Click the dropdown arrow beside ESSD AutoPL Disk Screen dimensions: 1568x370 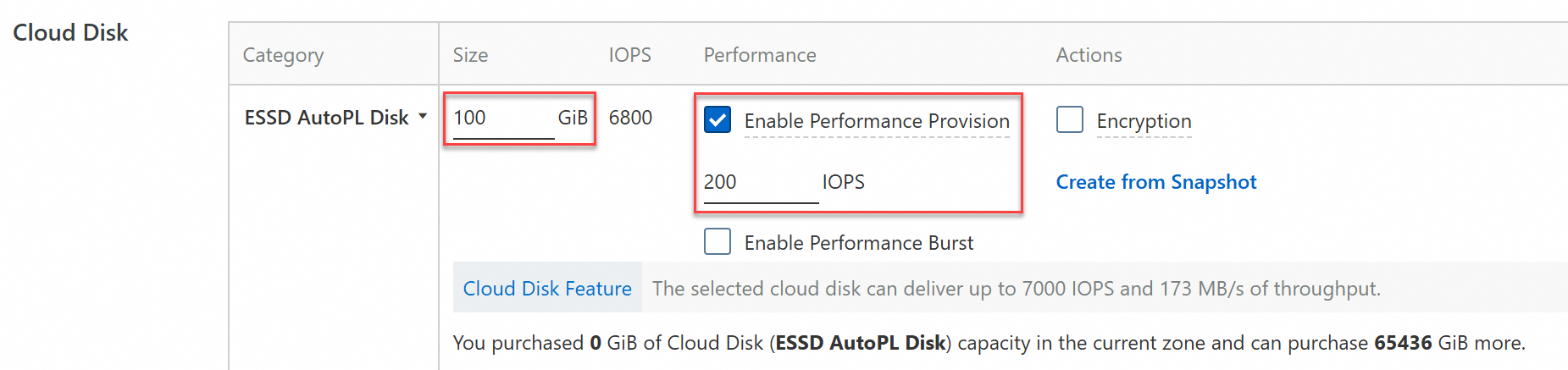[x=423, y=117]
